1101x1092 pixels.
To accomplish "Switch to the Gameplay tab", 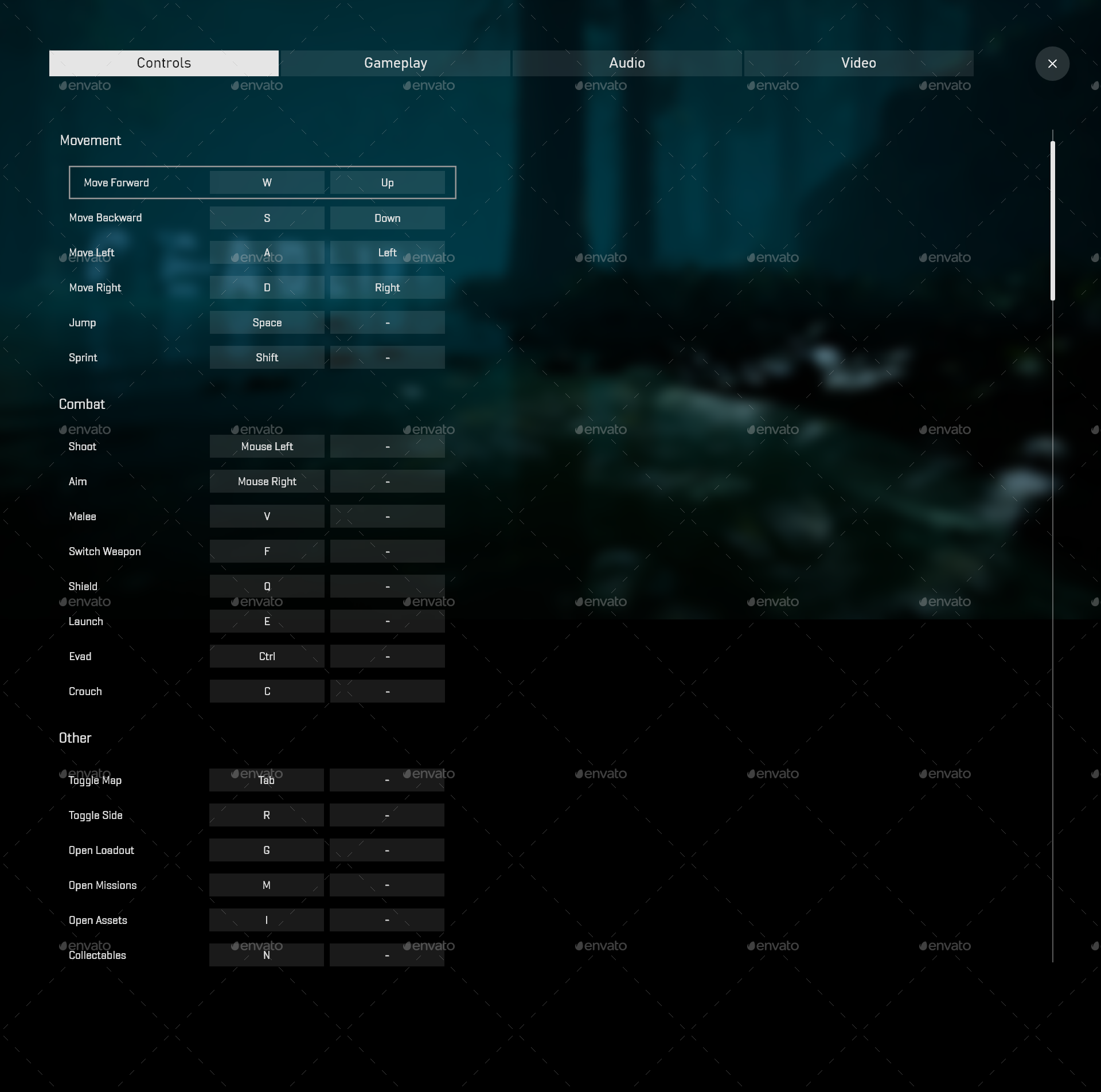I will (395, 63).
